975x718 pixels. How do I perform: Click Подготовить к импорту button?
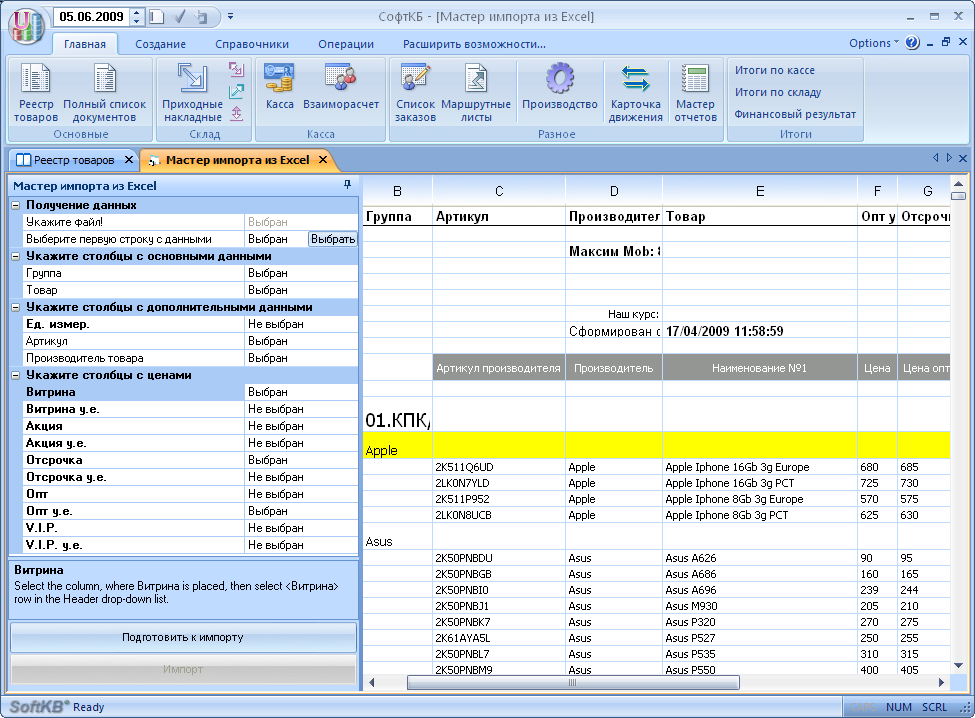tap(183, 637)
